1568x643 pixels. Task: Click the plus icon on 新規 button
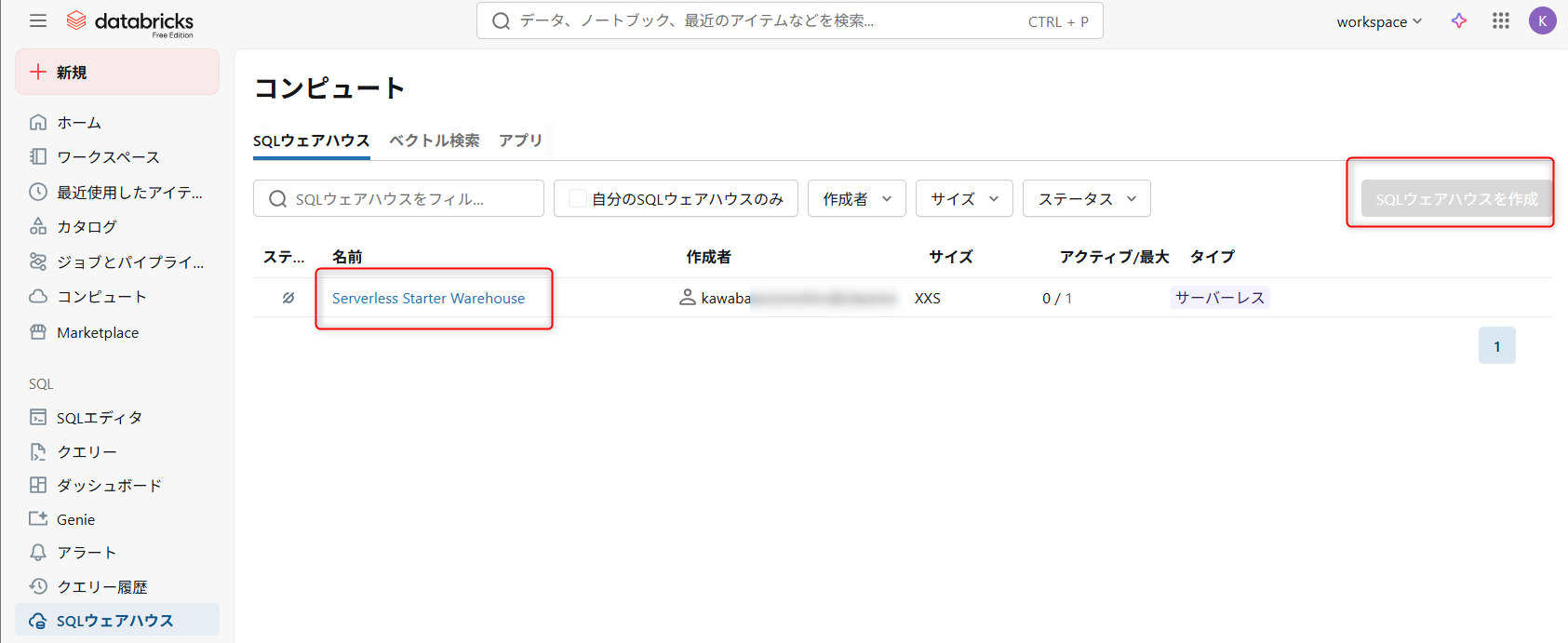[x=38, y=72]
